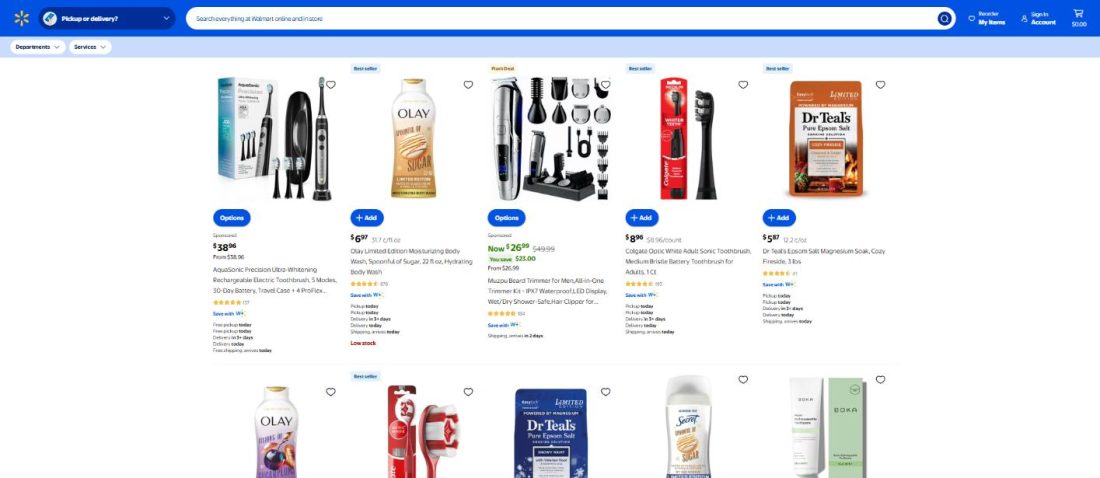The width and height of the screenshot is (1100, 478).
Task: Open Options for Muzpu Beard Trimmer
Action: point(507,218)
